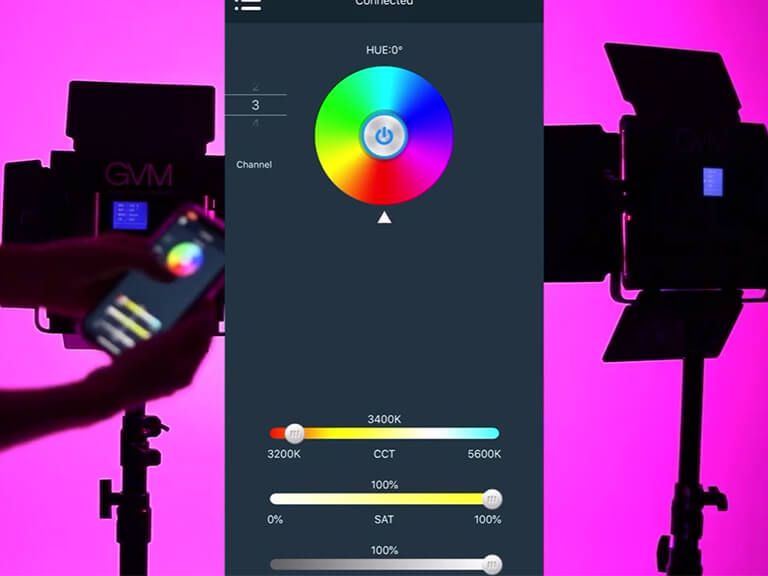Click the 100% value above the SAT slider
Viewport: 768px width, 576px height.
(x=384, y=485)
